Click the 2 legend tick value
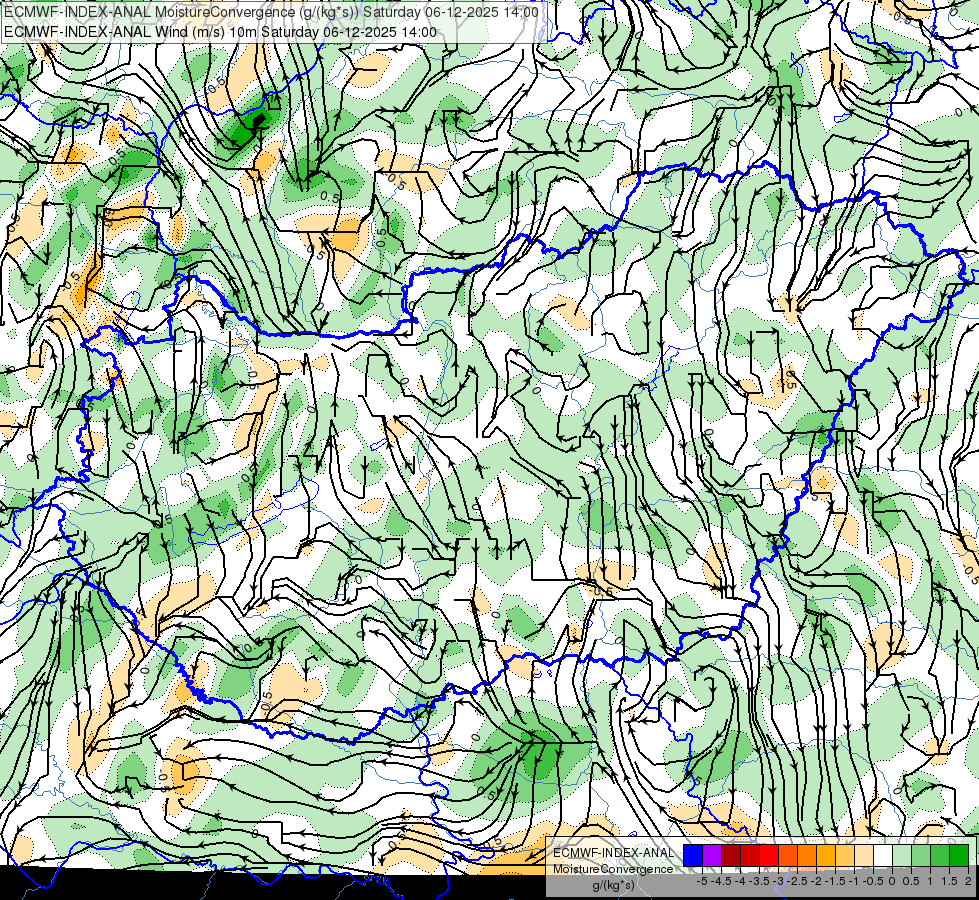Viewport: 979px width, 900px height. pos(968,881)
